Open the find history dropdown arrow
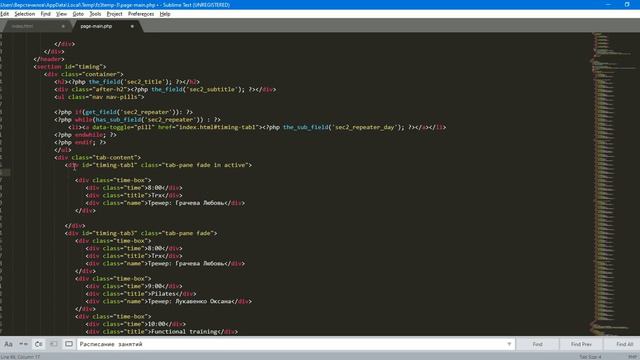The width and height of the screenshot is (640, 360). (509, 344)
